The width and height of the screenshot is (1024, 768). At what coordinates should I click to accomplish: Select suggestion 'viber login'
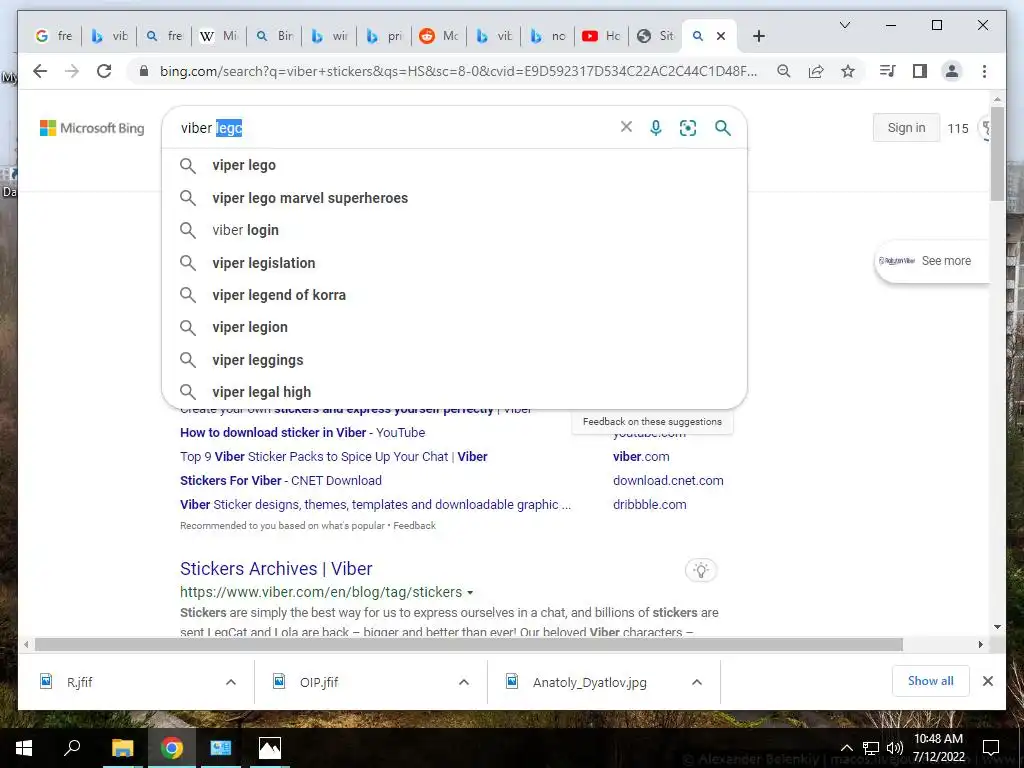coord(454,230)
